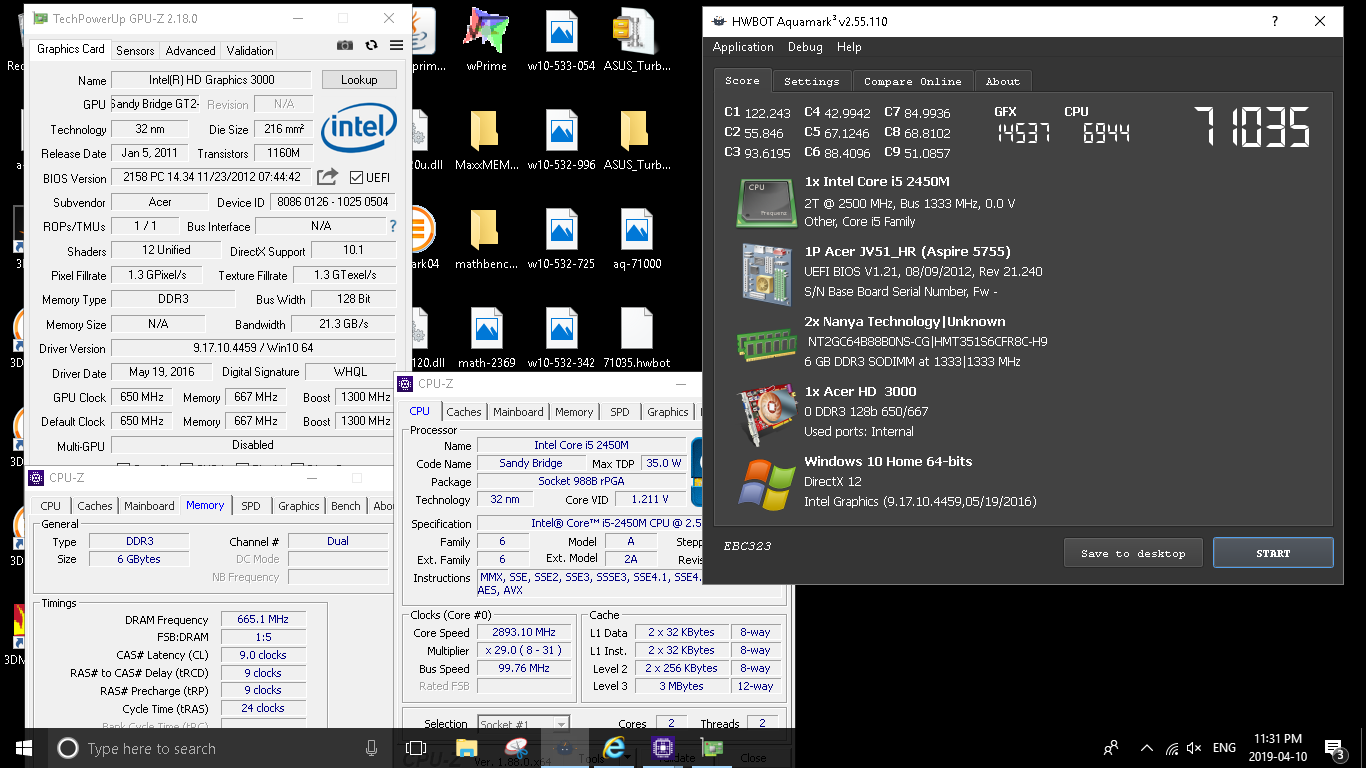Click the Type here to search box
Viewport: 1366px width, 768px height.
click(218, 748)
